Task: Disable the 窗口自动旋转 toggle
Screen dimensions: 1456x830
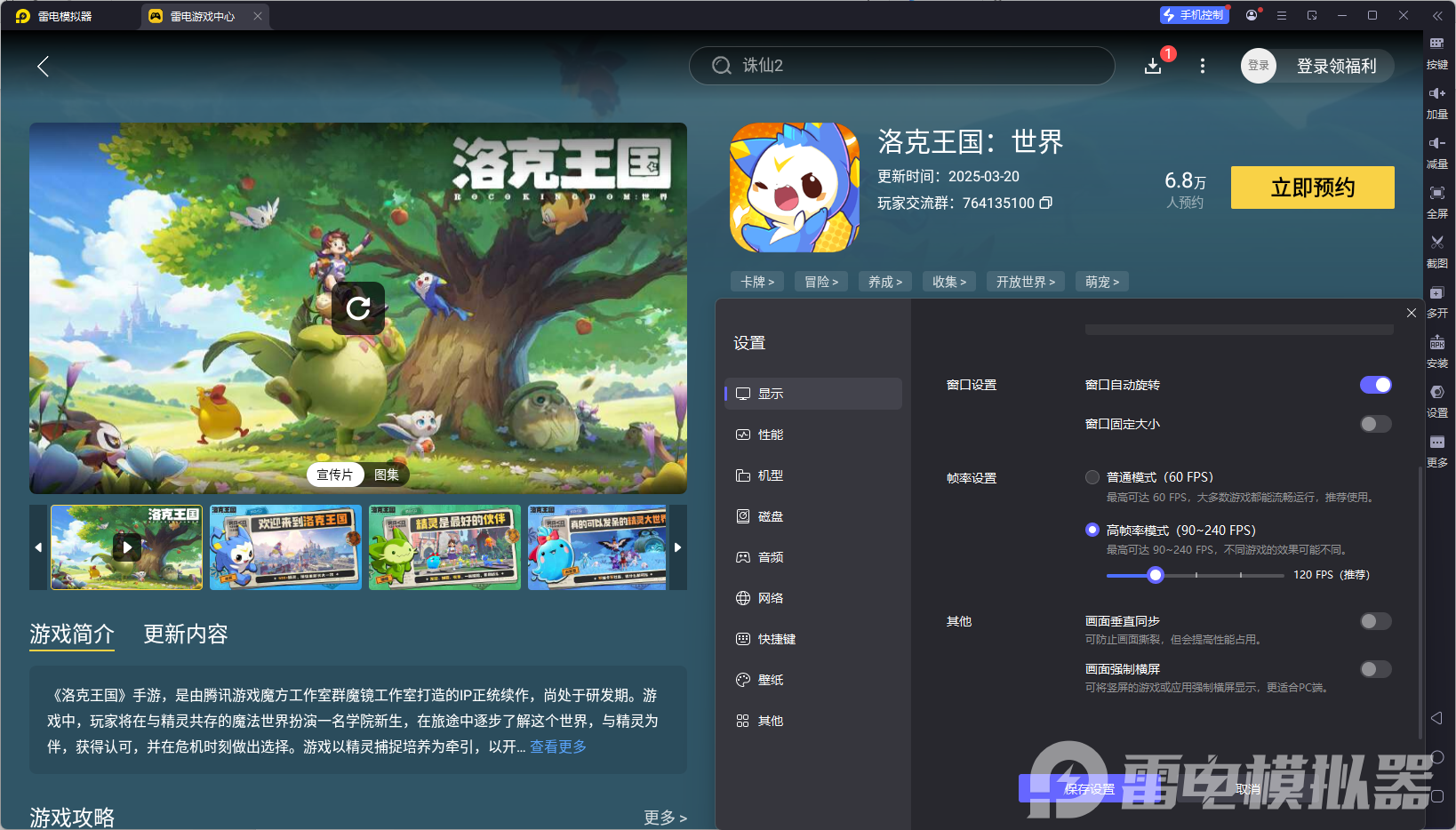Action: tap(1375, 385)
